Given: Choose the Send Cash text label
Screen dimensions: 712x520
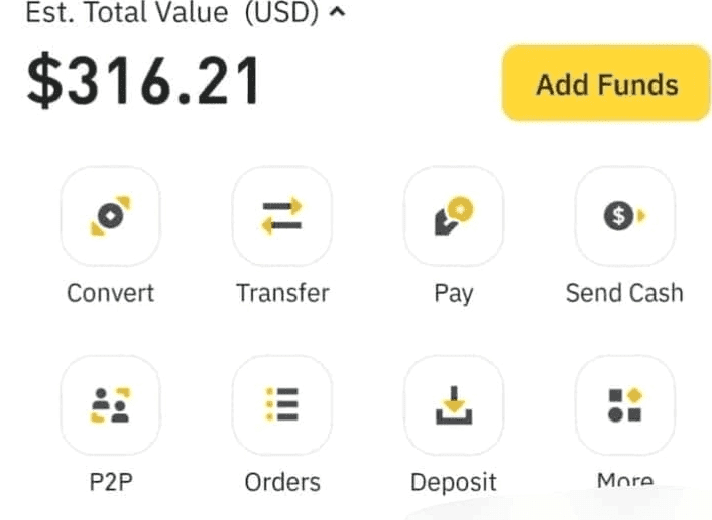Looking at the screenshot, I should tap(624, 293).
